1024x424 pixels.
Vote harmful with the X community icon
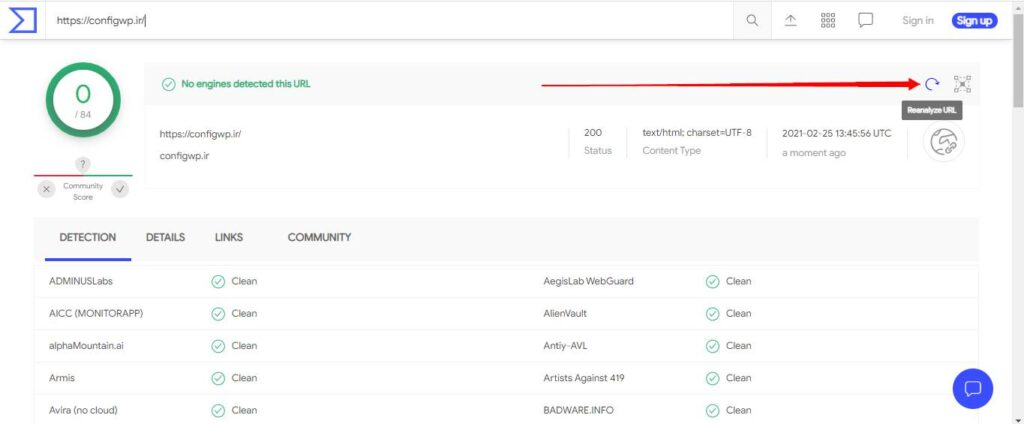tap(46, 189)
